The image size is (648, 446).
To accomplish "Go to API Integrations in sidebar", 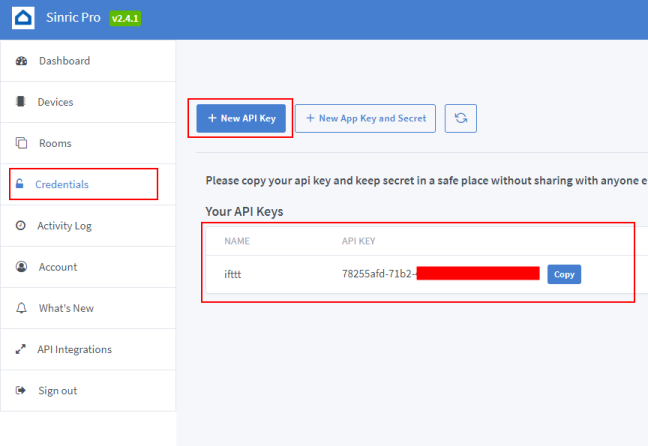I will (x=75, y=349).
